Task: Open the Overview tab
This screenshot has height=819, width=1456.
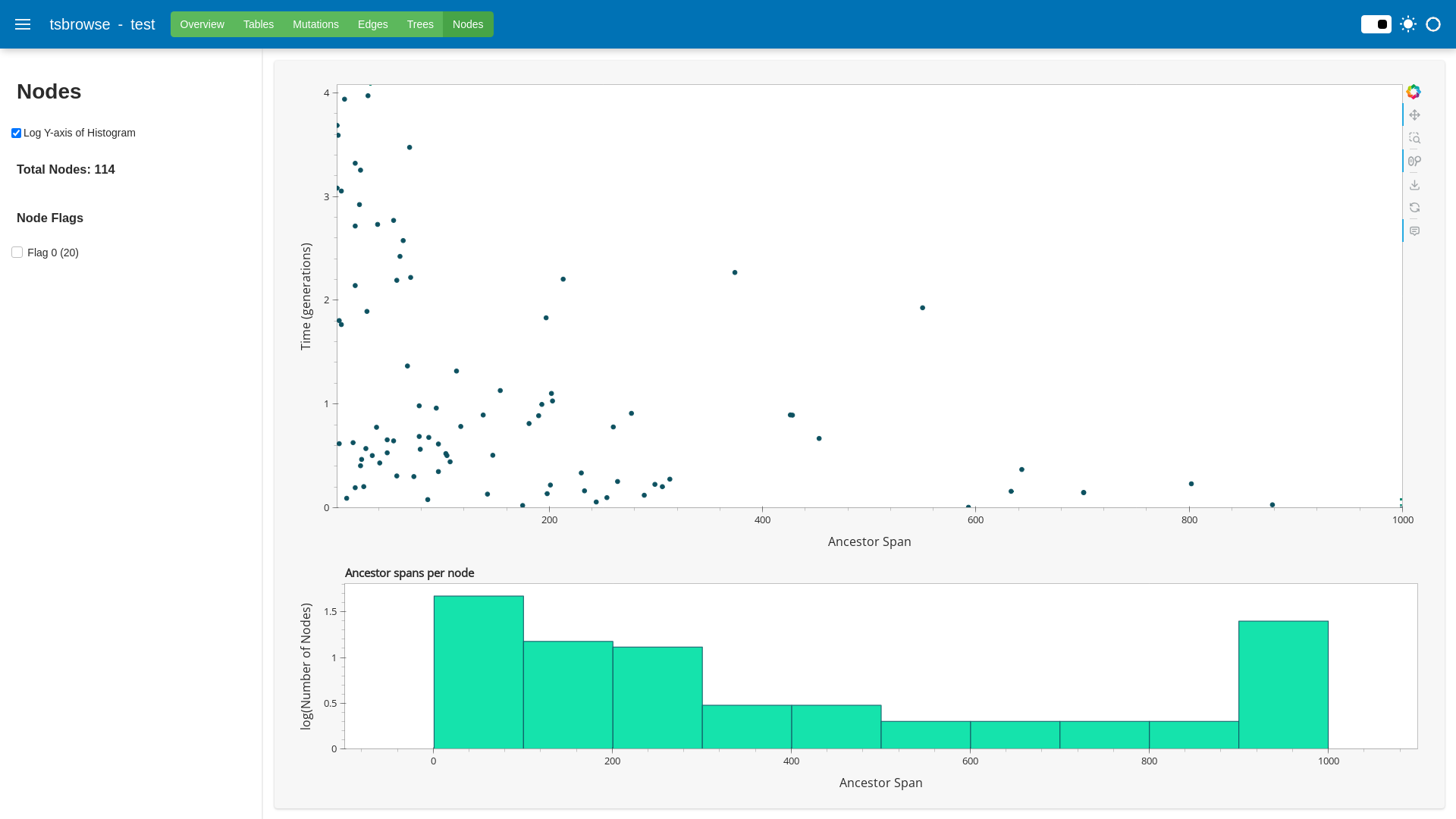Action: click(202, 24)
